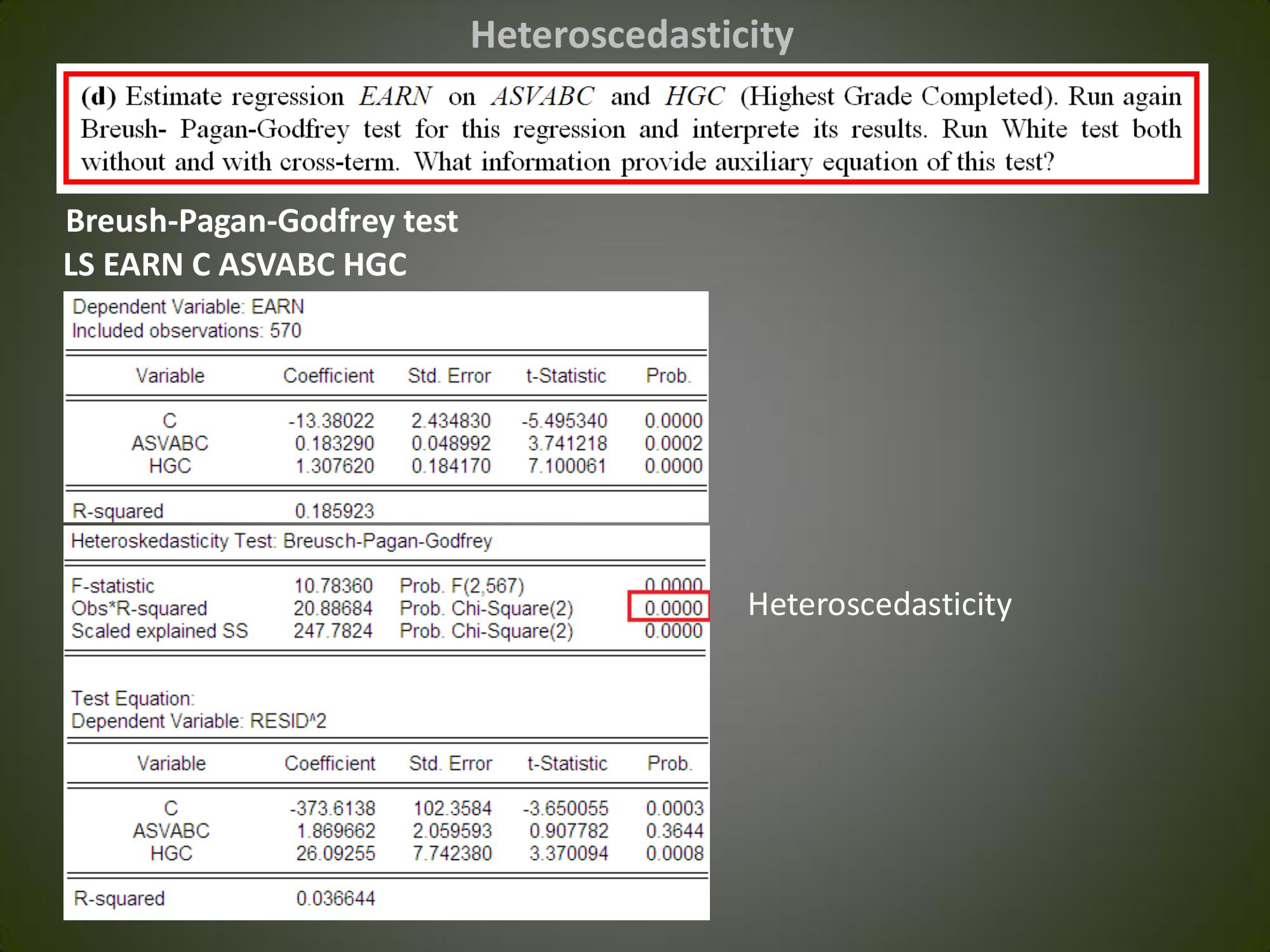This screenshot has width=1270, height=952.
Task: Click the bottom R-squared value 0.036644
Action: [x=335, y=898]
